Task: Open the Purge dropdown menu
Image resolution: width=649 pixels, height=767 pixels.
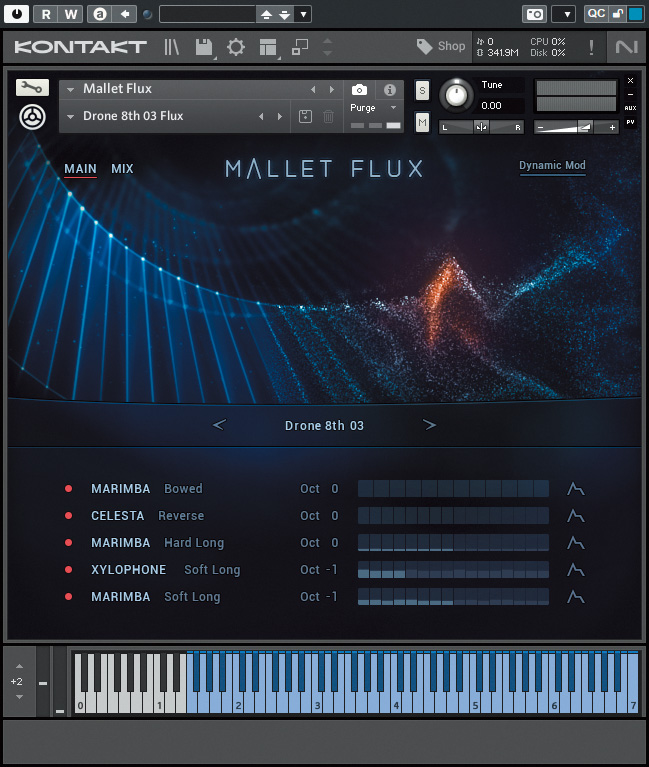Action: [373, 108]
